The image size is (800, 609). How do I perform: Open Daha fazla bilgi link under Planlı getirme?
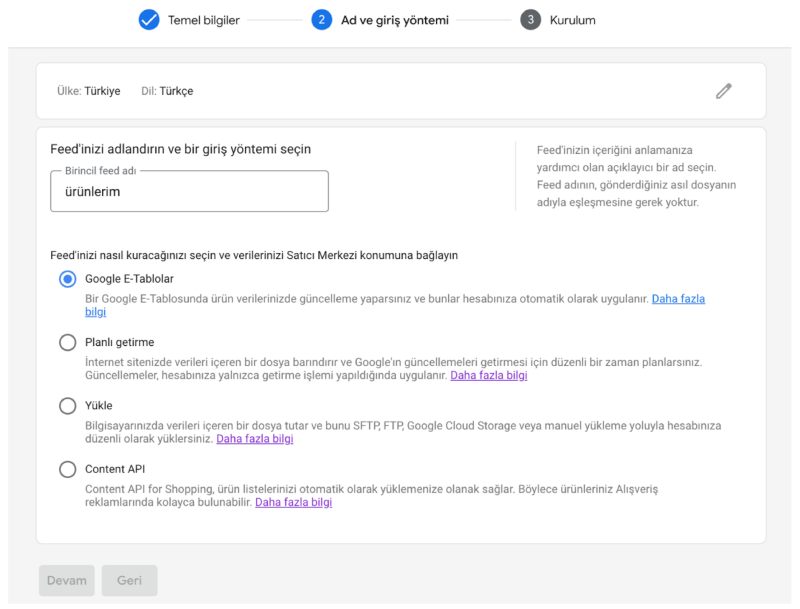tap(488, 376)
